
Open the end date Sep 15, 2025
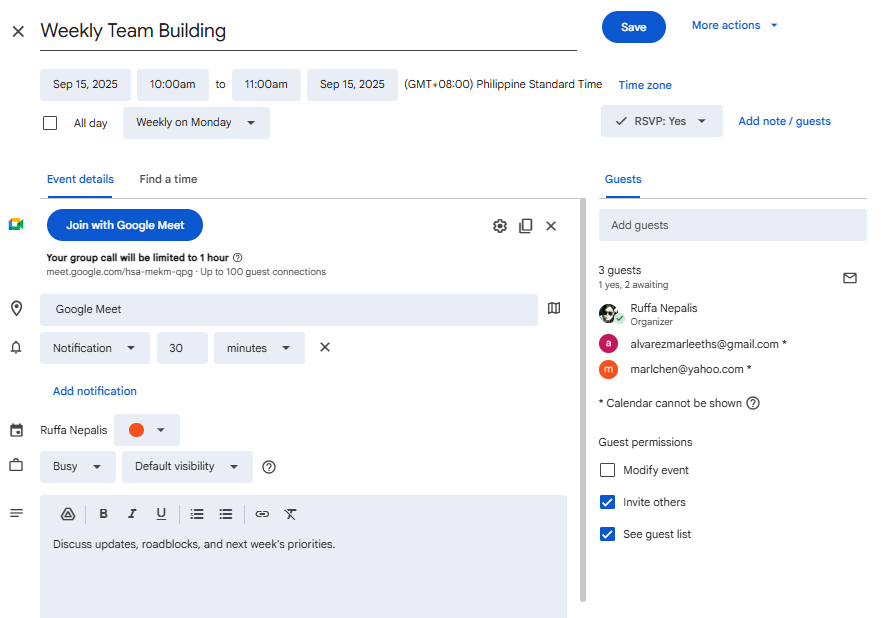tap(352, 85)
